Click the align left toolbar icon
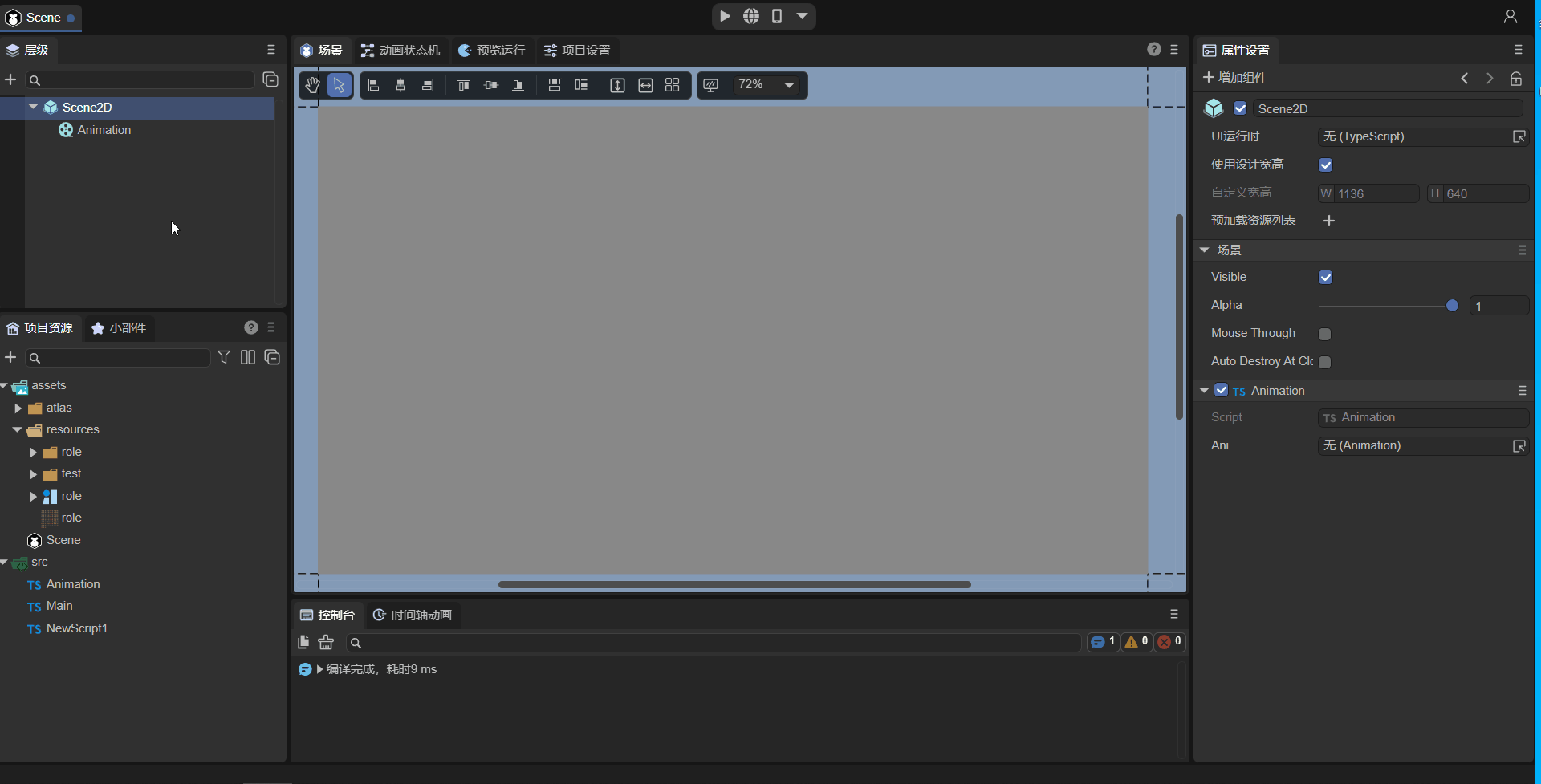 point(373,85)
